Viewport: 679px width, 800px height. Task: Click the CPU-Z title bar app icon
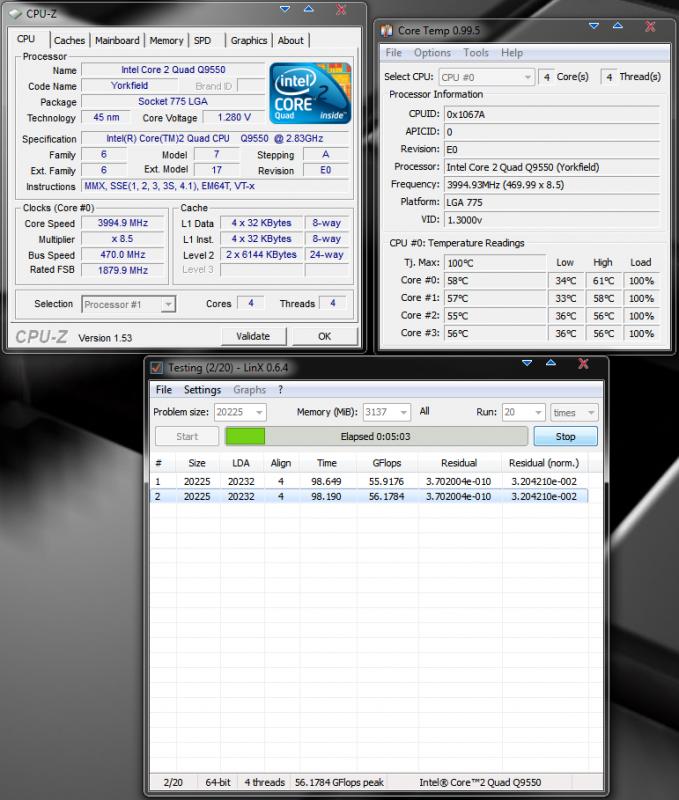pos(15,14)
